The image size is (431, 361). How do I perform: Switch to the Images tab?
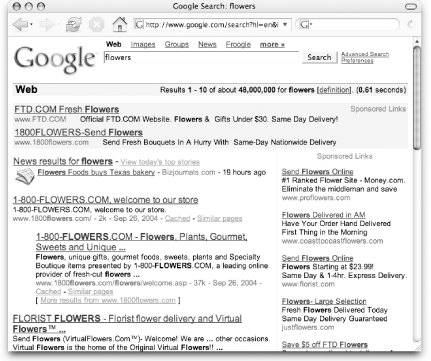pyautogui.click(x=143, y=44)
